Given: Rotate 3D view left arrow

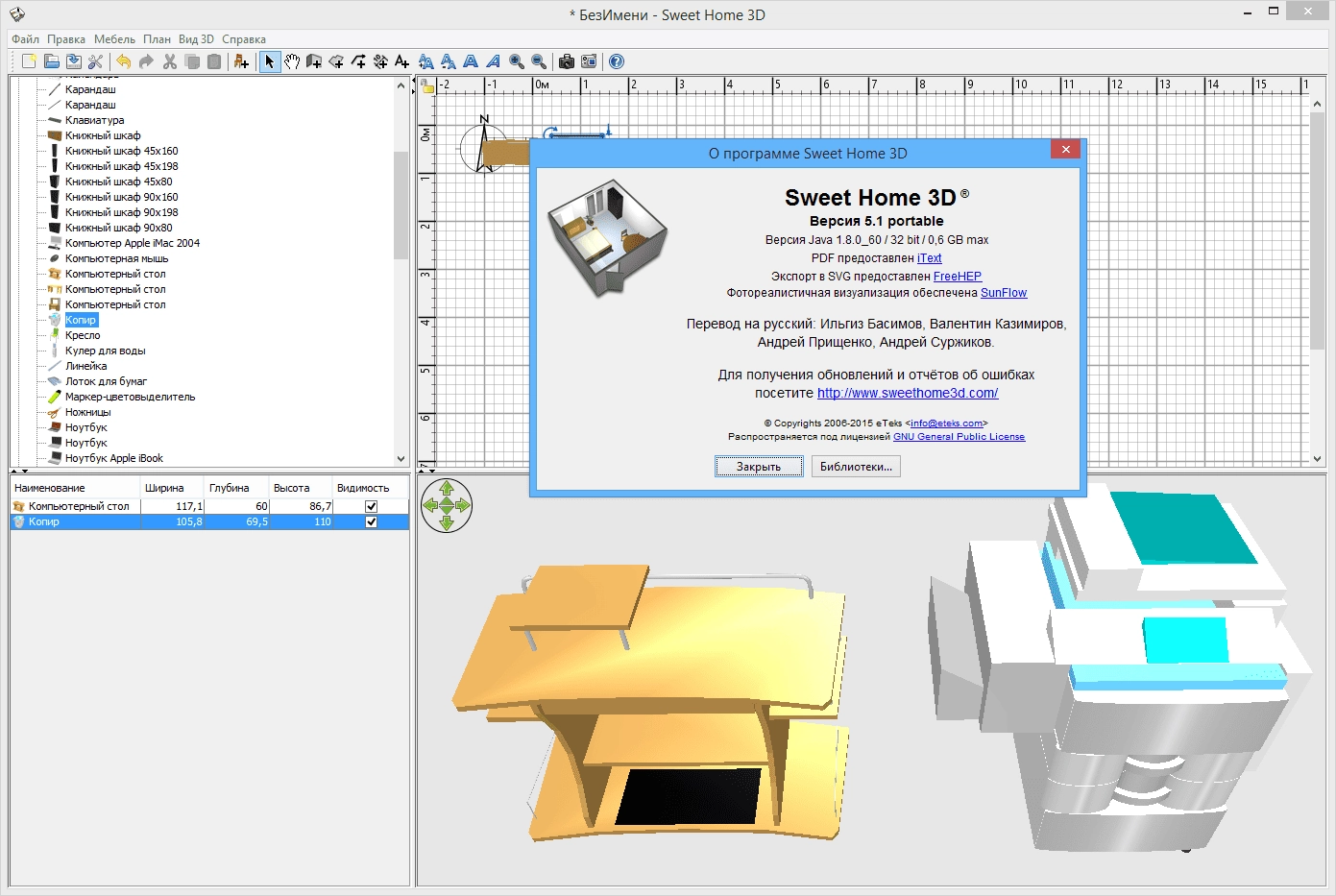Looking at the screenshot, I should tap(430, 505).
